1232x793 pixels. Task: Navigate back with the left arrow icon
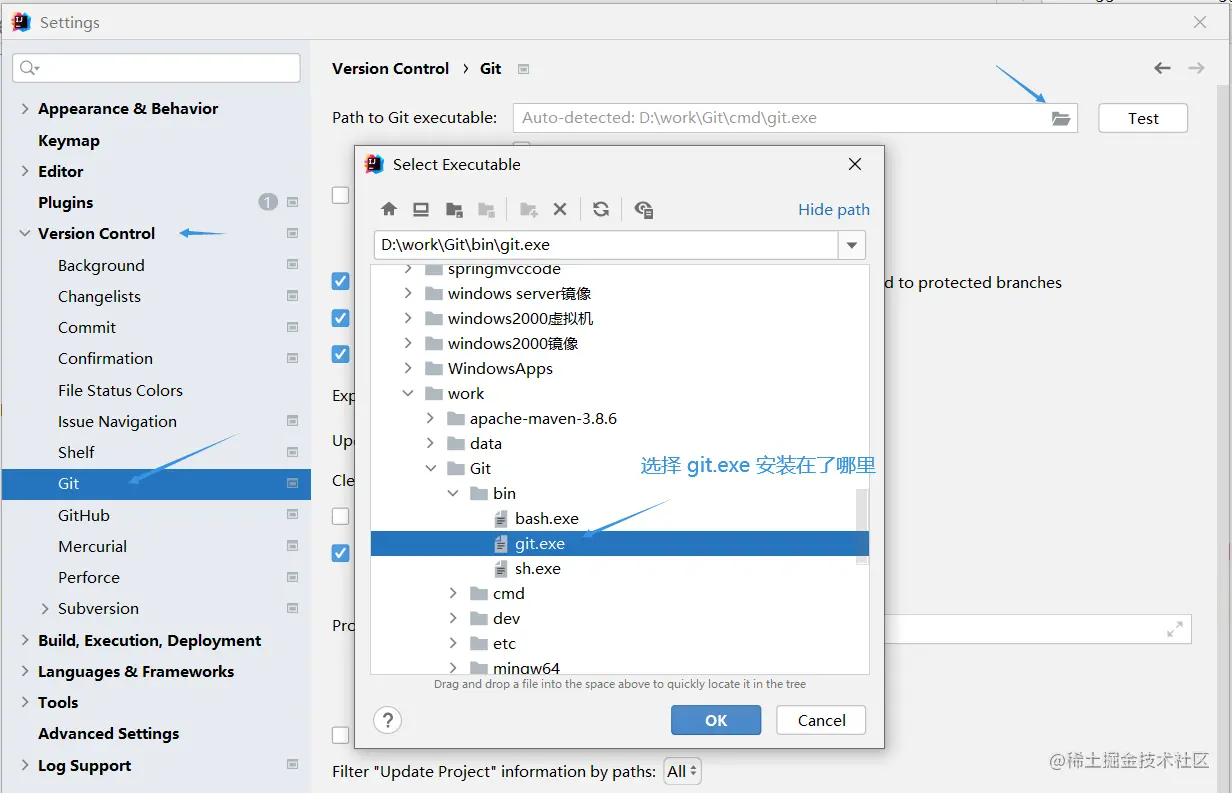coord(1162,68)
